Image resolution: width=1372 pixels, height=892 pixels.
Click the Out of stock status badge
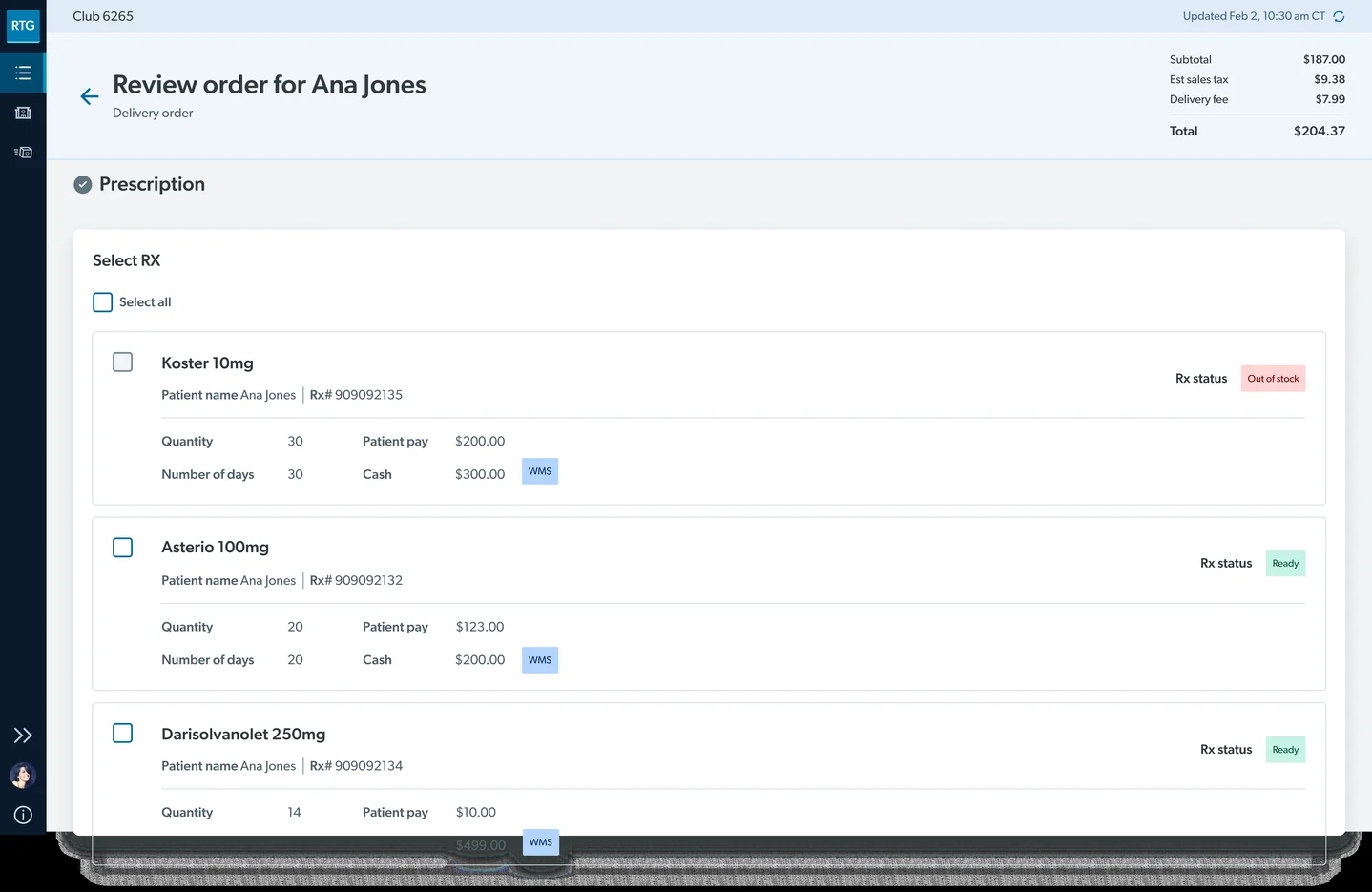coord(1273,379)
